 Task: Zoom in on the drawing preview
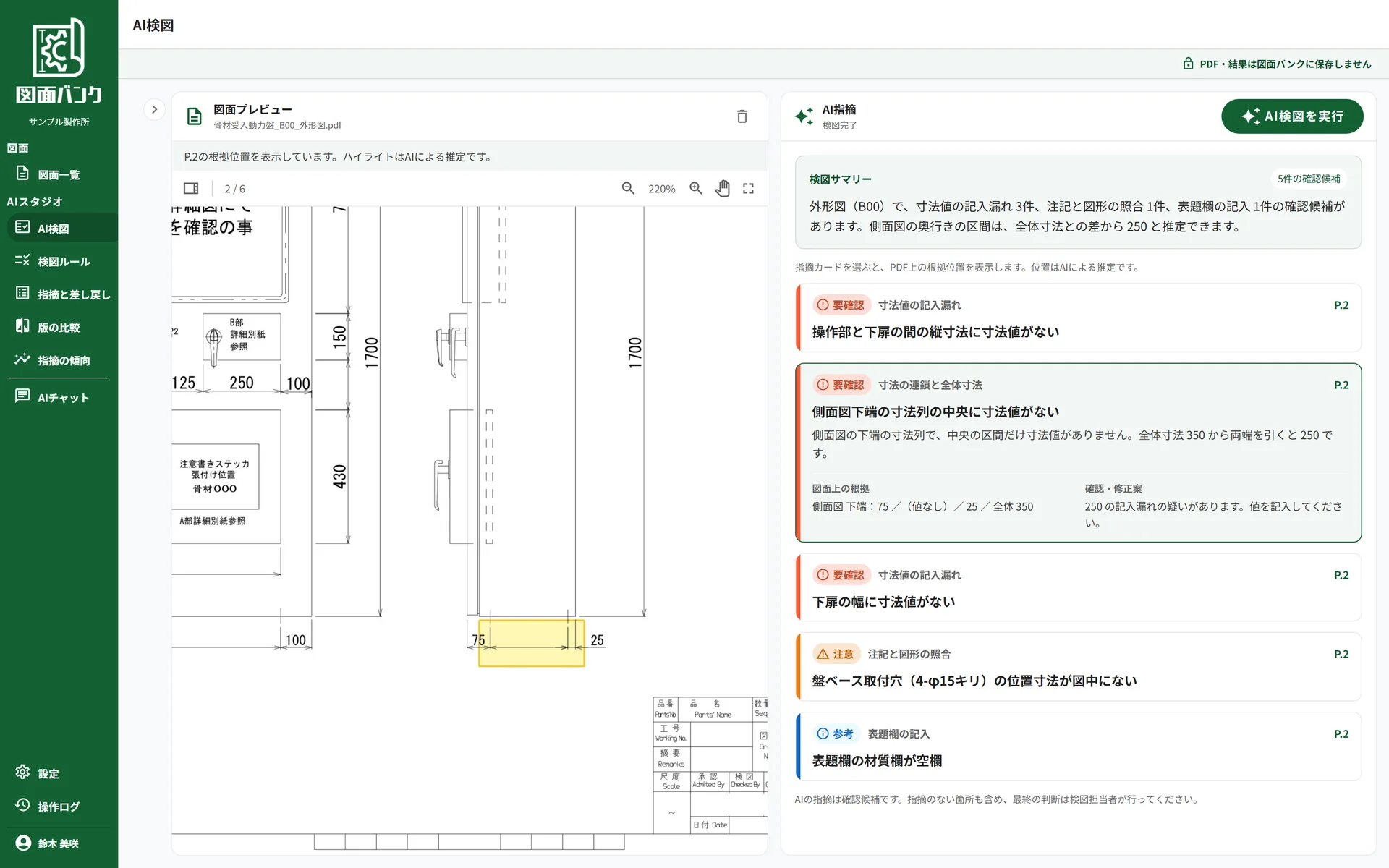point(696,189)
